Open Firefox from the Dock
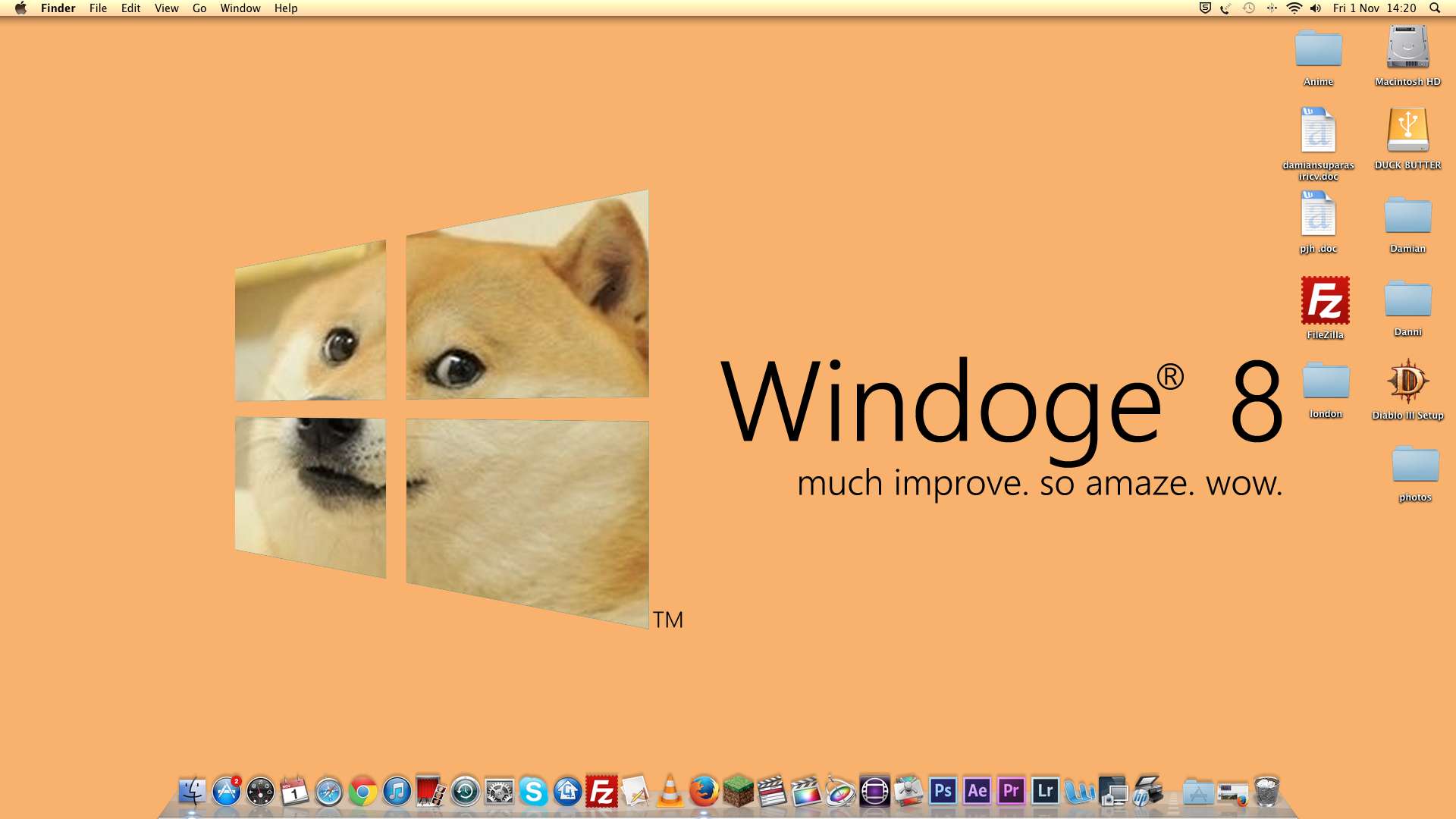 pos(704,792)
